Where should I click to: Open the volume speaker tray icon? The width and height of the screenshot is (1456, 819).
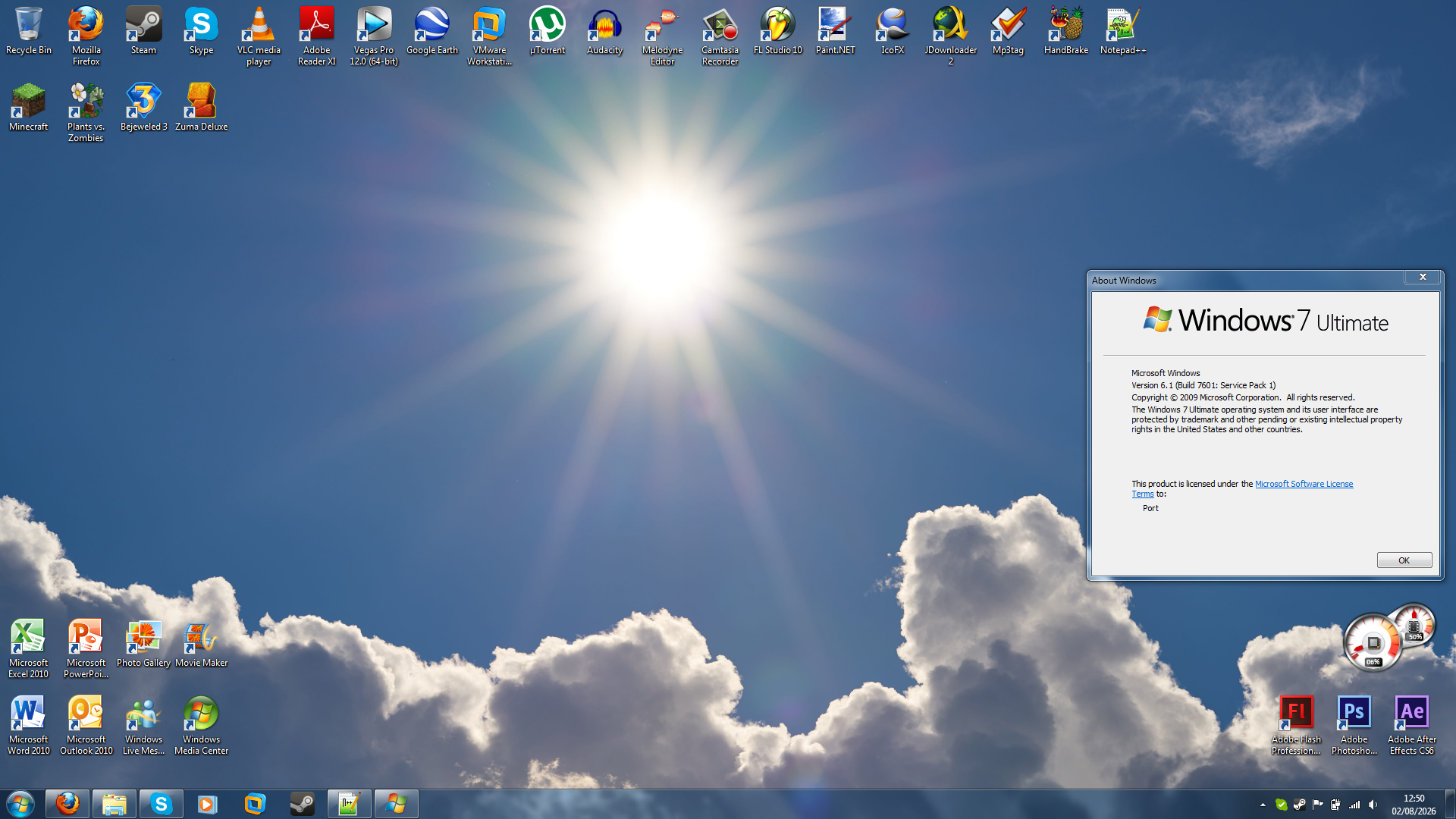pyautogui.click(x=1373, y=805)
